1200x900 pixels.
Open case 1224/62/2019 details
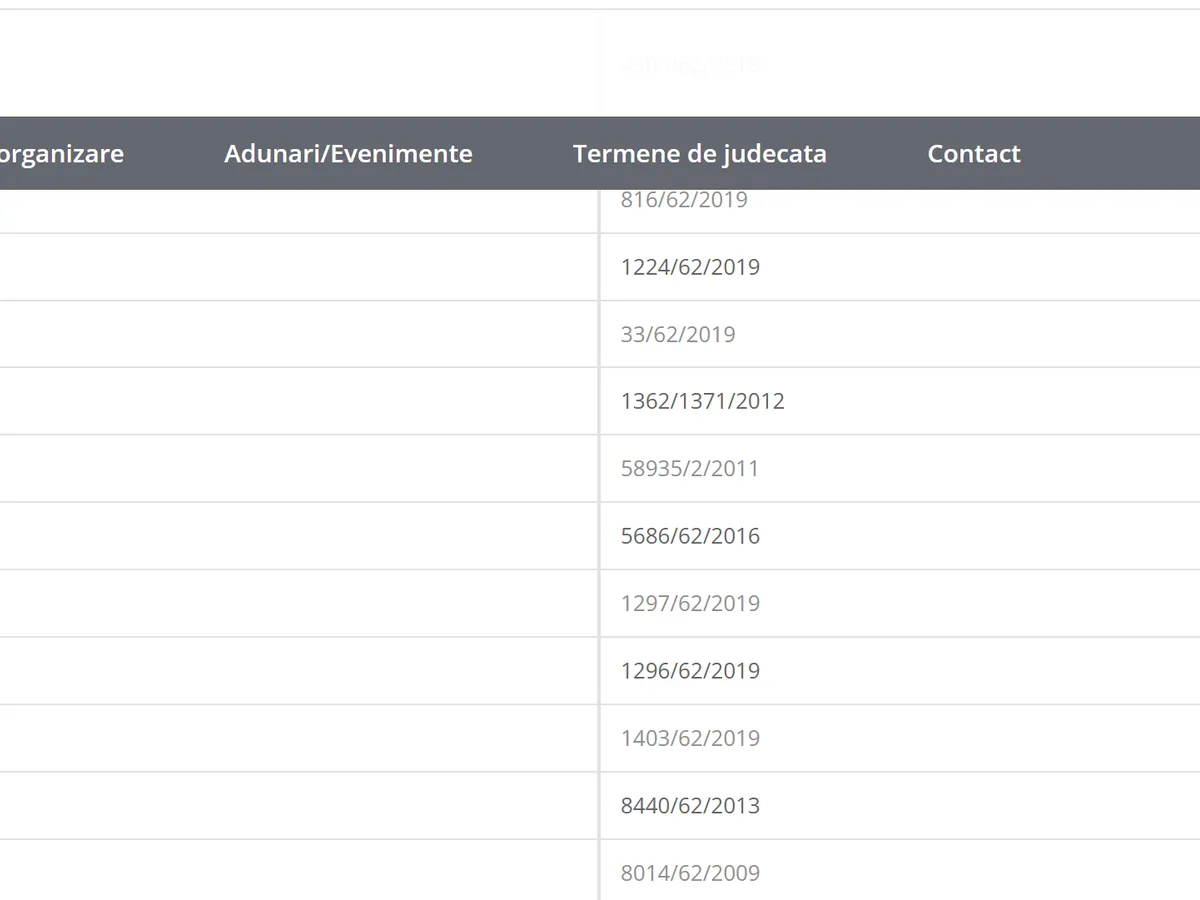click(690, 267)
